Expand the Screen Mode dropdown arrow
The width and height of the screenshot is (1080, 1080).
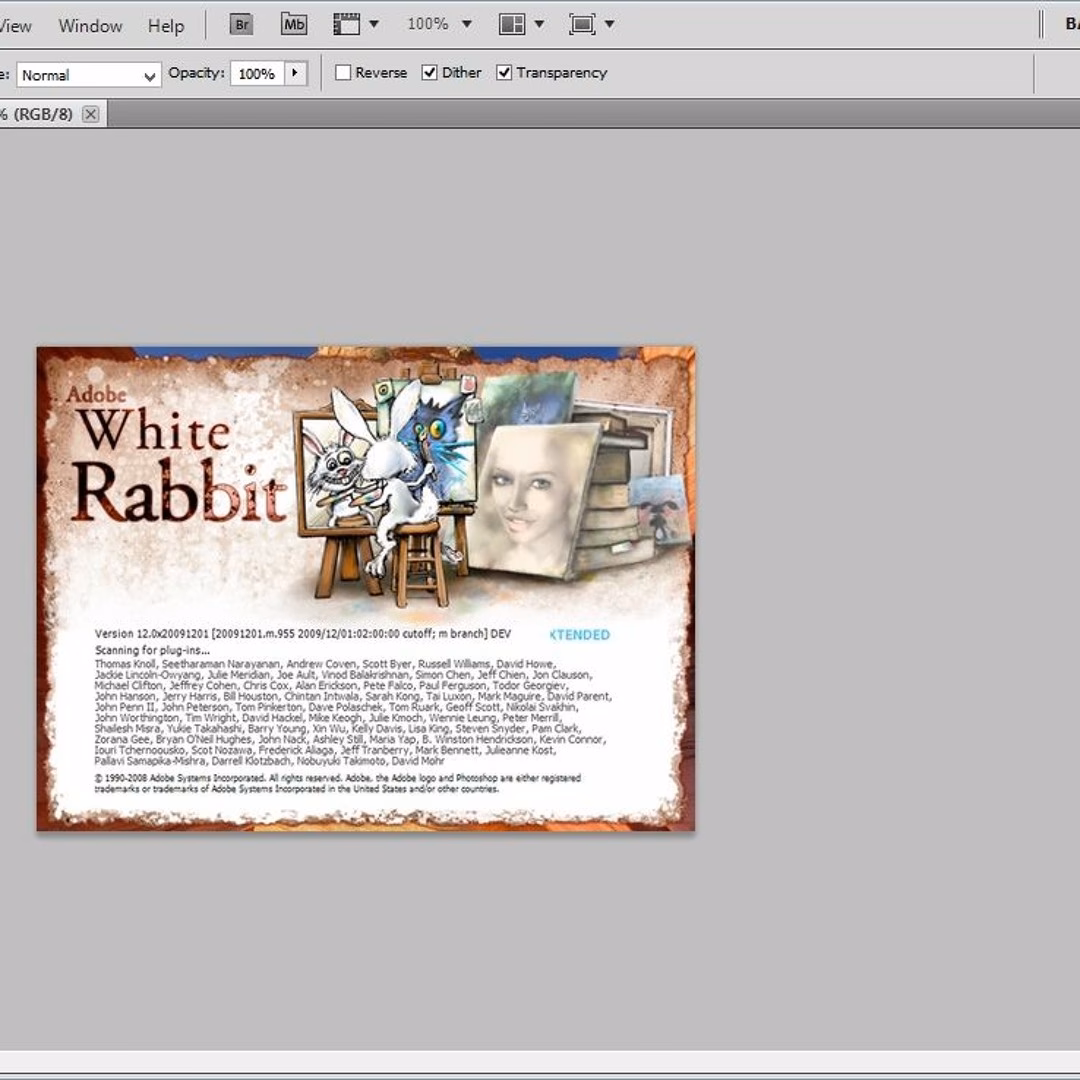[610, 23]
